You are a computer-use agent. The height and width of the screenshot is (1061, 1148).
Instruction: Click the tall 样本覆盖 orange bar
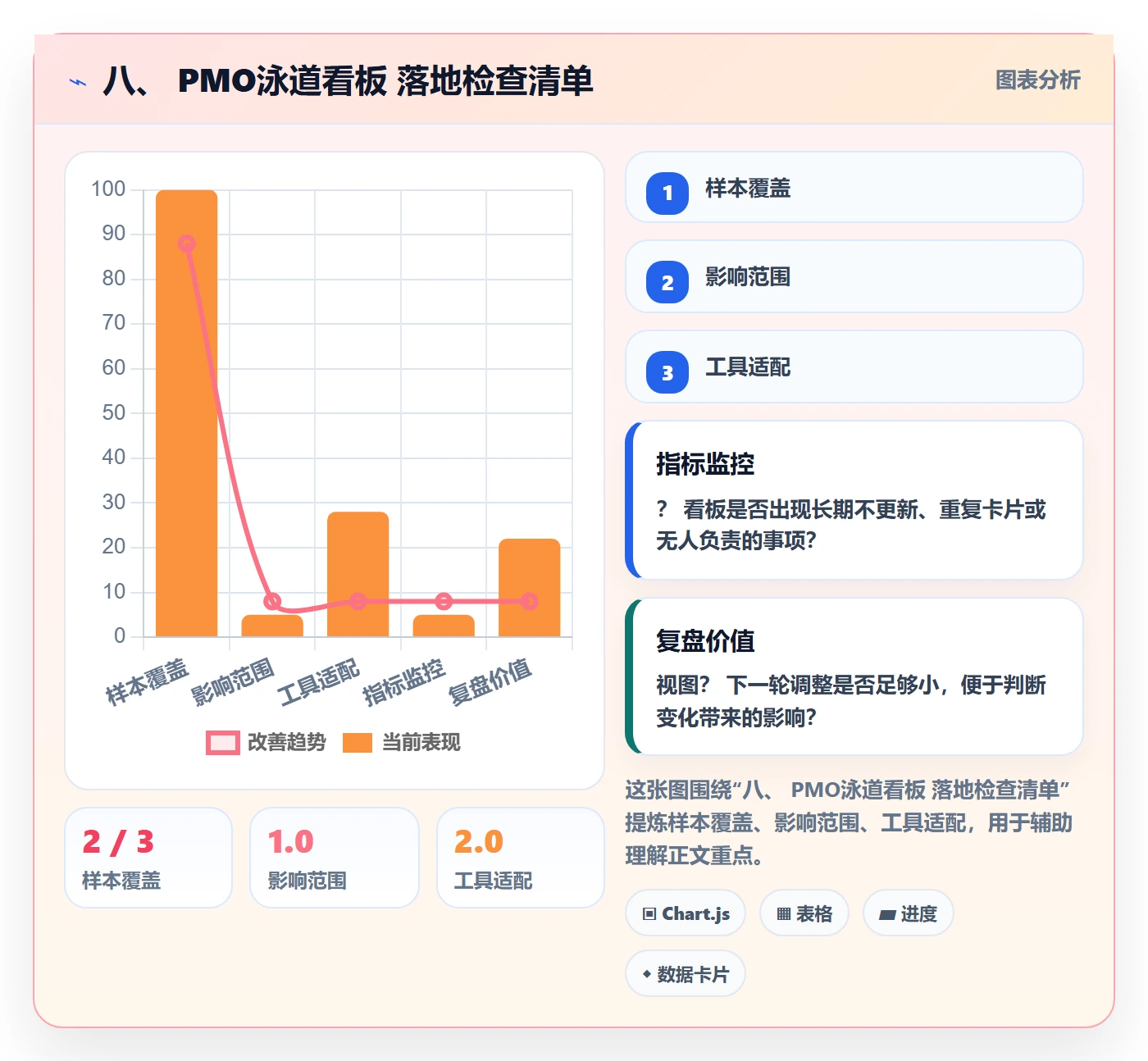click(187, 413)
